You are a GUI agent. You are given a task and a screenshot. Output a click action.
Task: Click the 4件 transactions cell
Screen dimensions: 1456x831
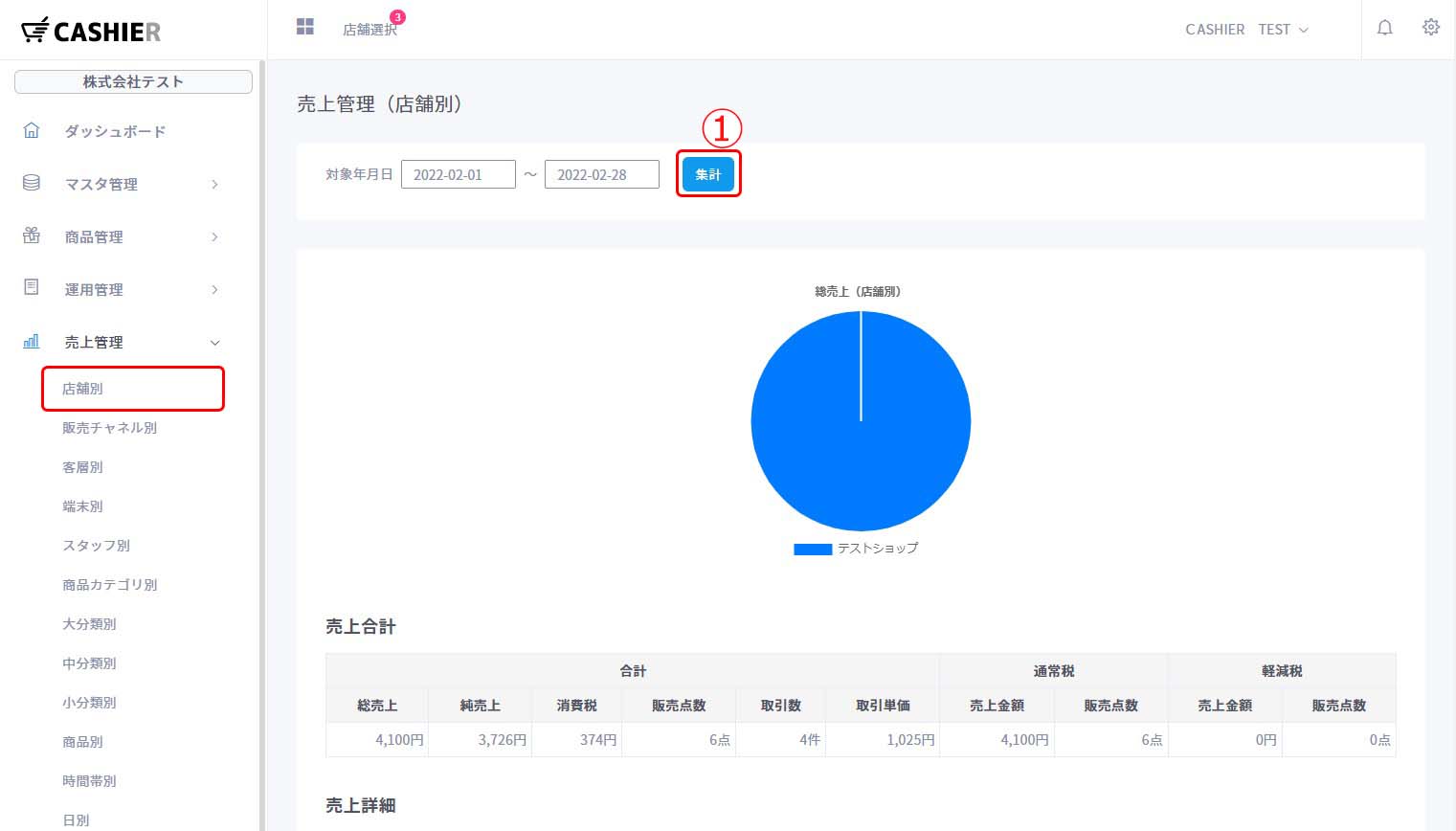click(x=781, y=740)
